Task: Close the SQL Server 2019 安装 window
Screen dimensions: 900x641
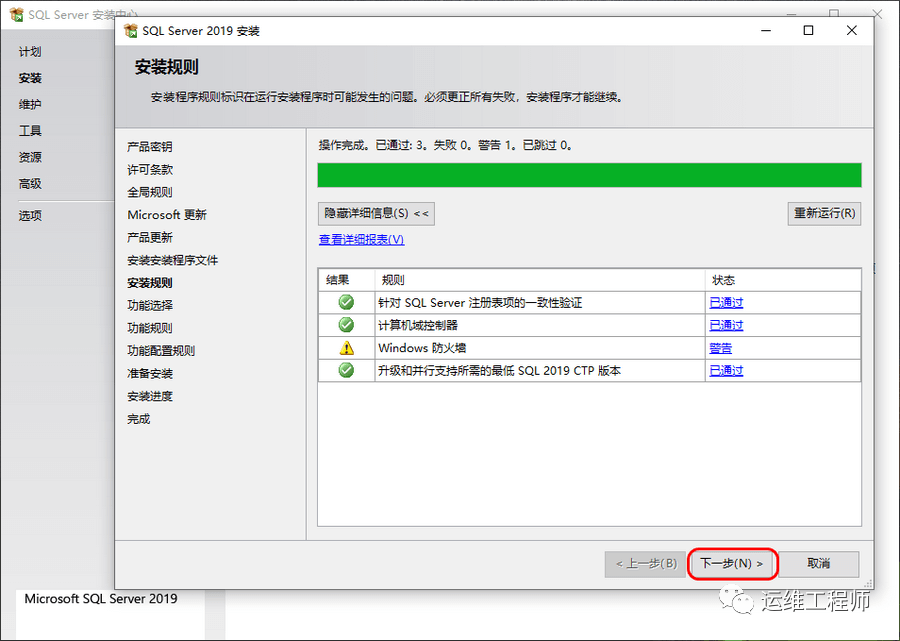Action: click(852, 31)
